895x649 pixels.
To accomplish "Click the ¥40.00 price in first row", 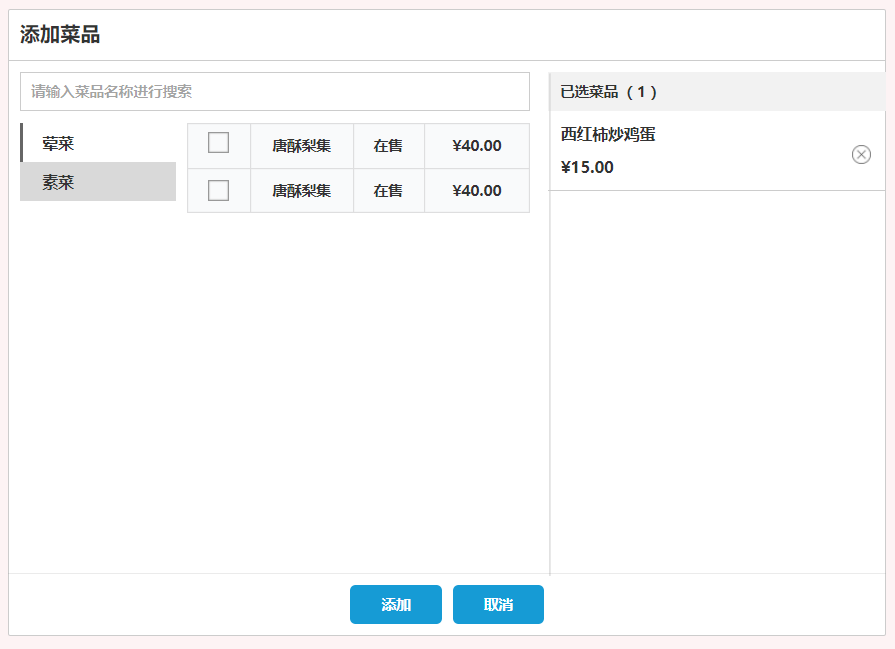I will tap(477, 146).
